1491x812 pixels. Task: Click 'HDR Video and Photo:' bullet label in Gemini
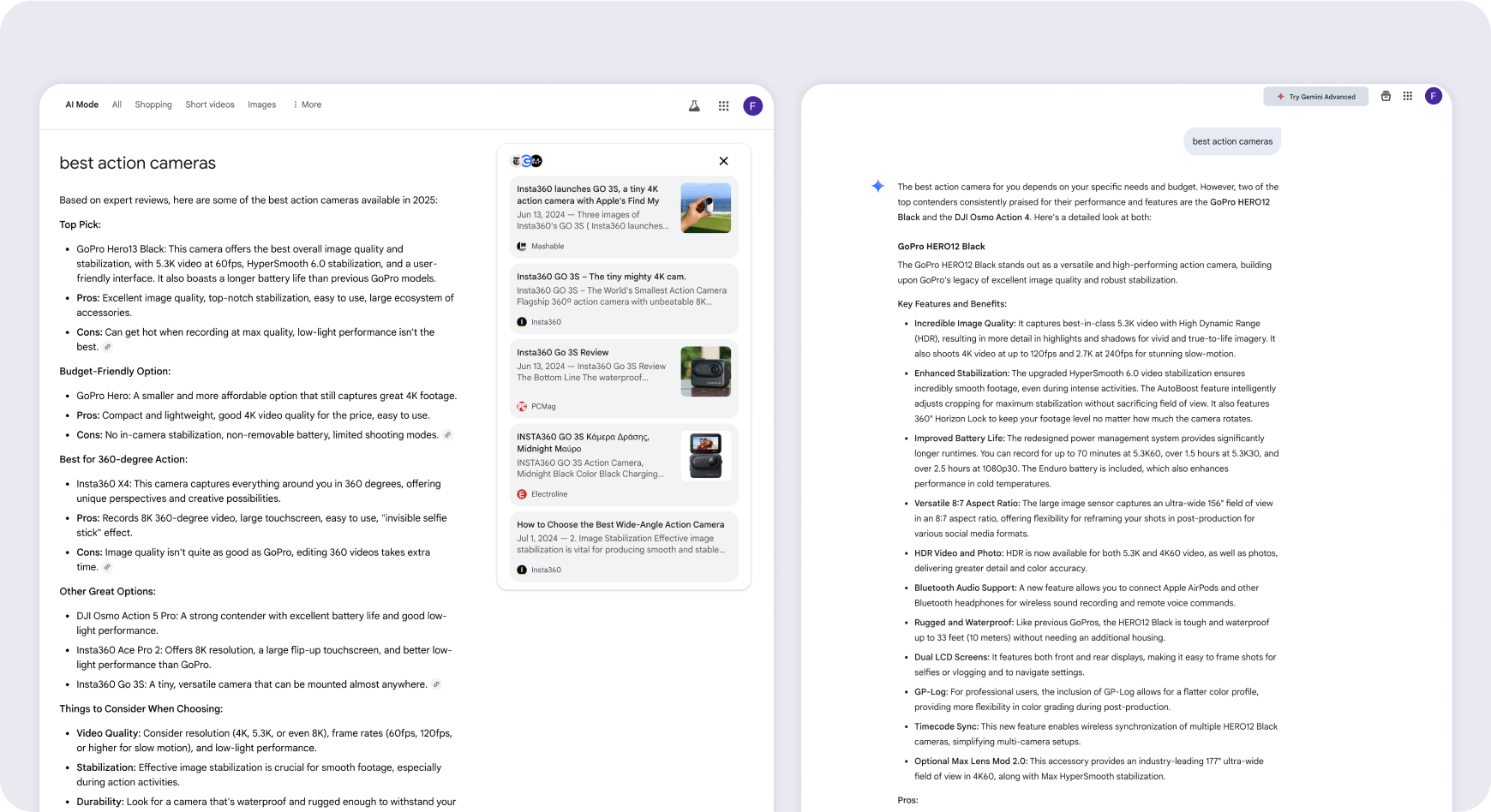click(x=959, y=553)
